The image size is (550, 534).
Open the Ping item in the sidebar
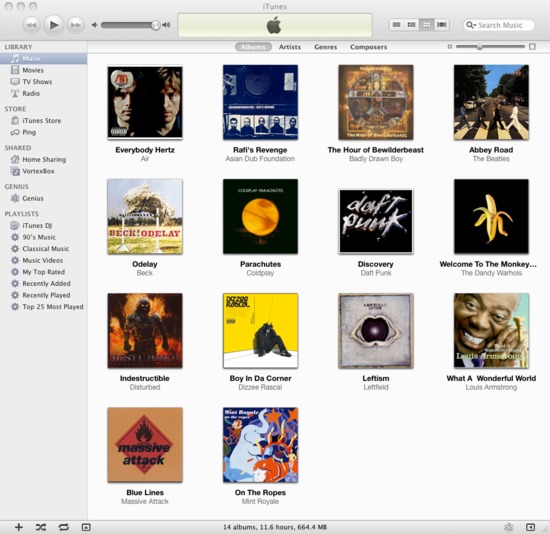point(29,132)
